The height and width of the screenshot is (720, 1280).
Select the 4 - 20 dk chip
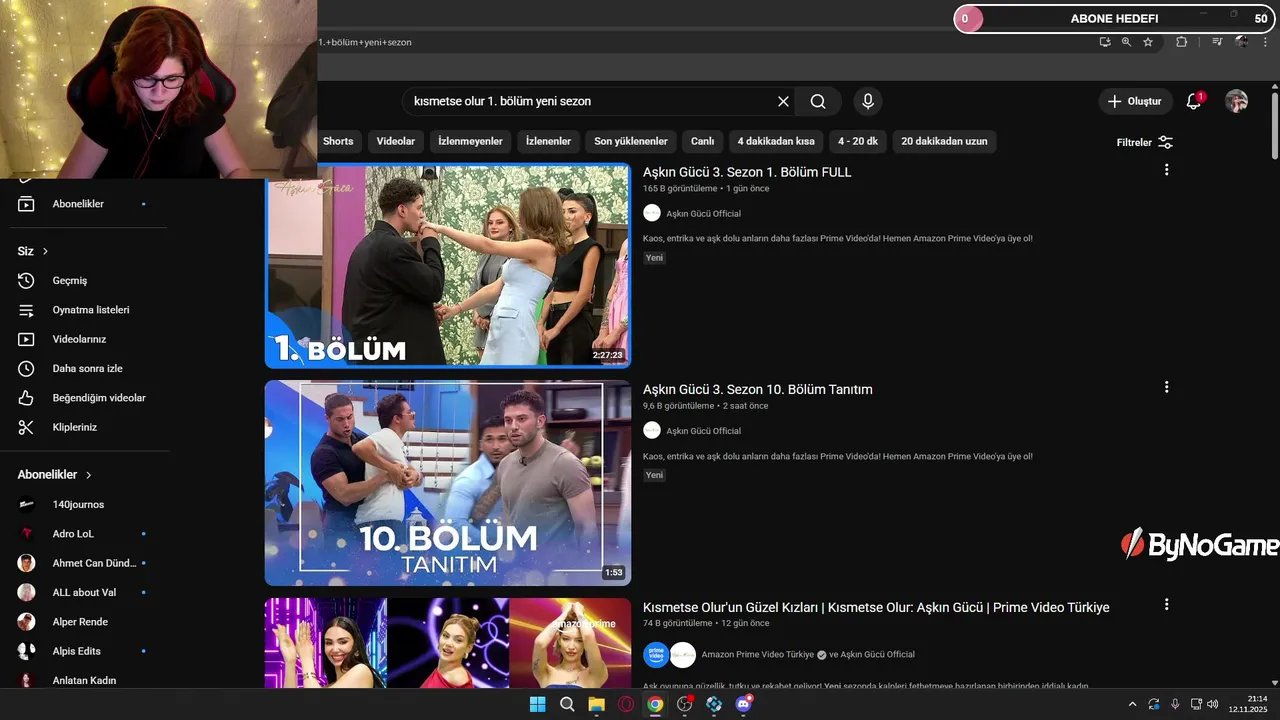(x=858, y=141)
